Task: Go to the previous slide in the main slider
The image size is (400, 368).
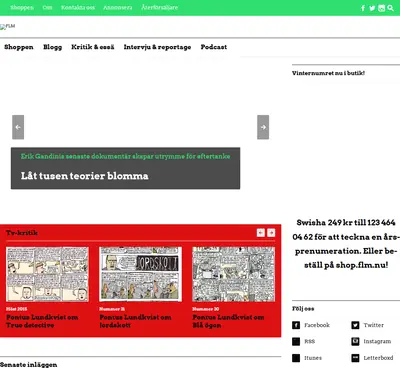Action: click(x=18, y=127)
